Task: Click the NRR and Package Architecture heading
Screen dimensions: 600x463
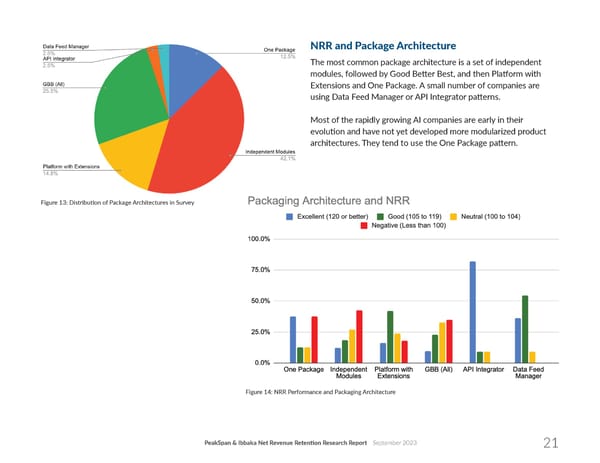Action: pyautogui.click(x=383, y=46)
